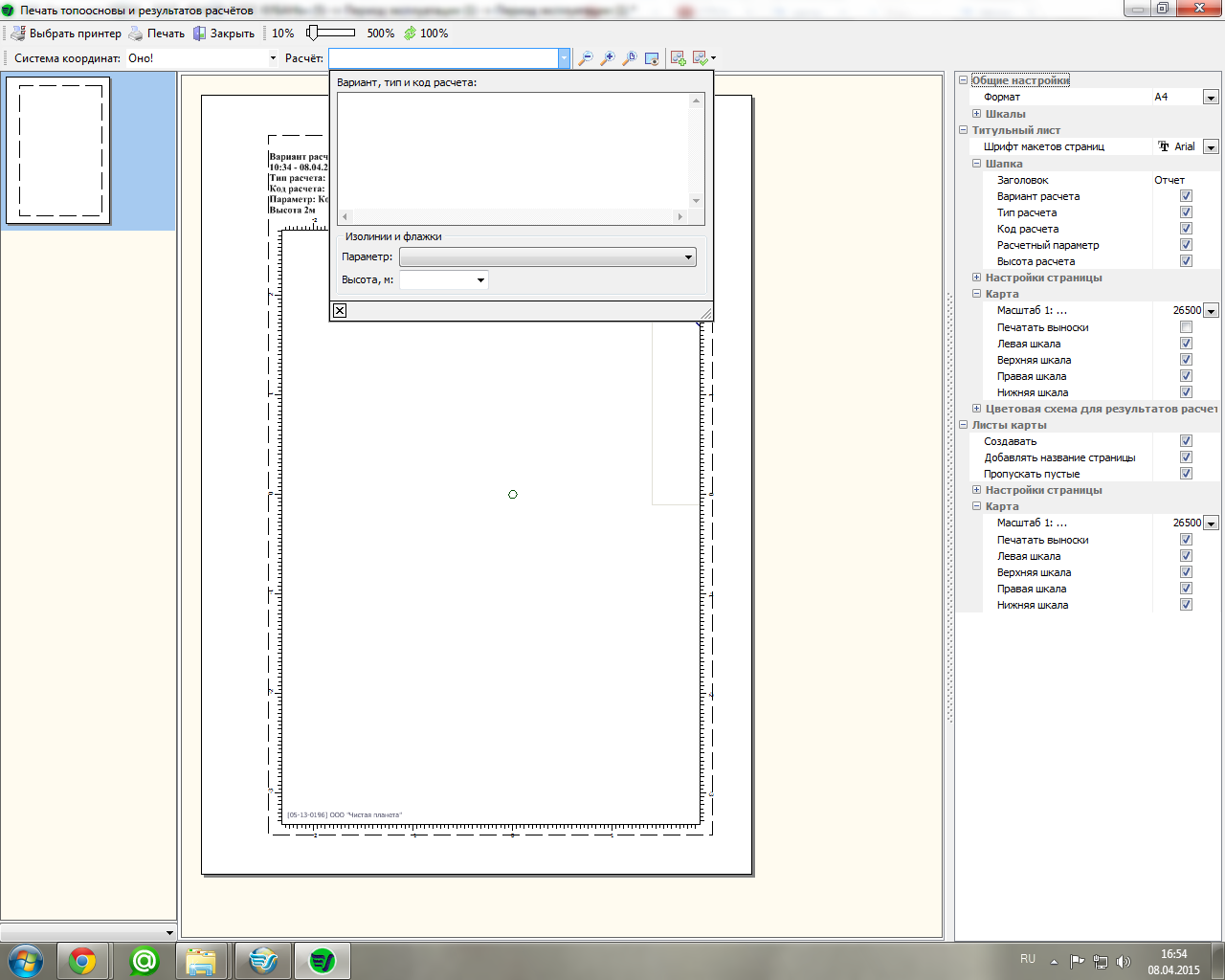Click the zoom to page magnifier icon
1225x980 pixels.
point(629,58)
